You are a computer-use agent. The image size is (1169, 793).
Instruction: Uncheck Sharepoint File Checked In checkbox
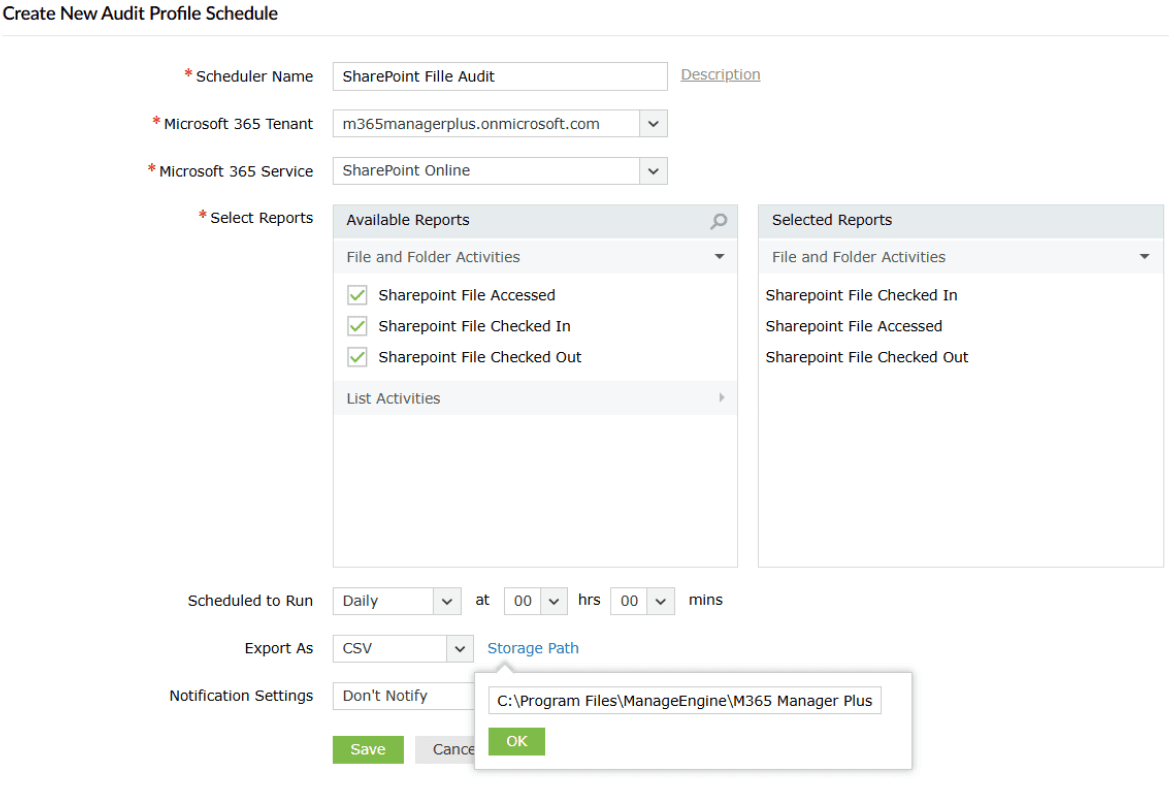pyautogui.click(x=357, y=326)
